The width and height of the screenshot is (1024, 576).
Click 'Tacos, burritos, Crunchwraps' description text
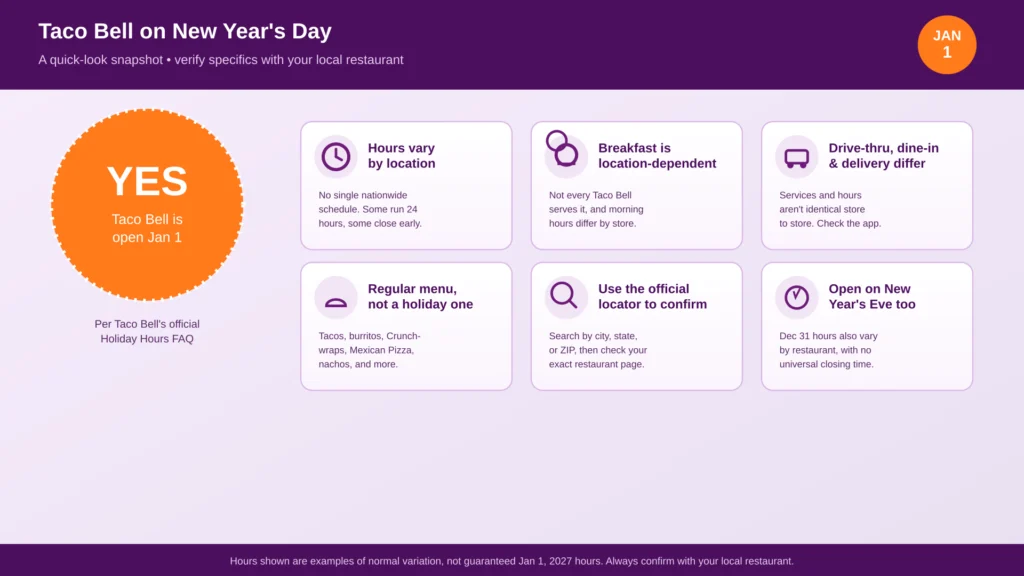[369, 350]
